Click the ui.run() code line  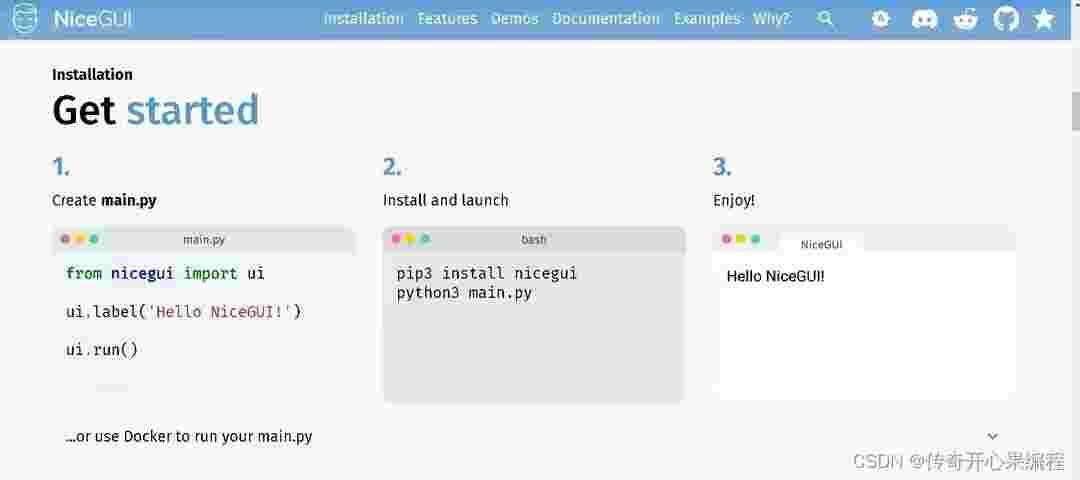pos(102,350)
